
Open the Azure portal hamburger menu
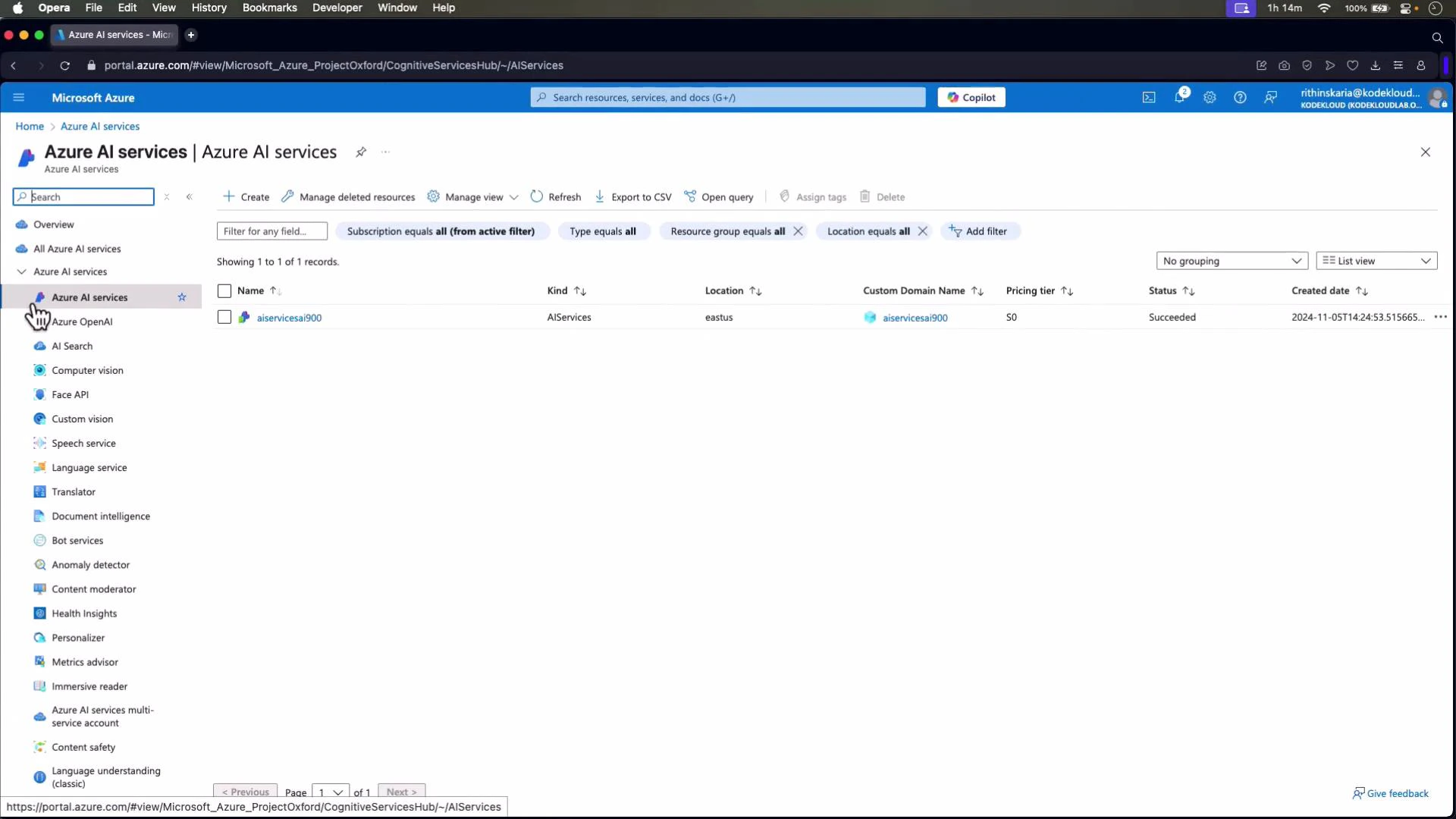pos(19,97)
